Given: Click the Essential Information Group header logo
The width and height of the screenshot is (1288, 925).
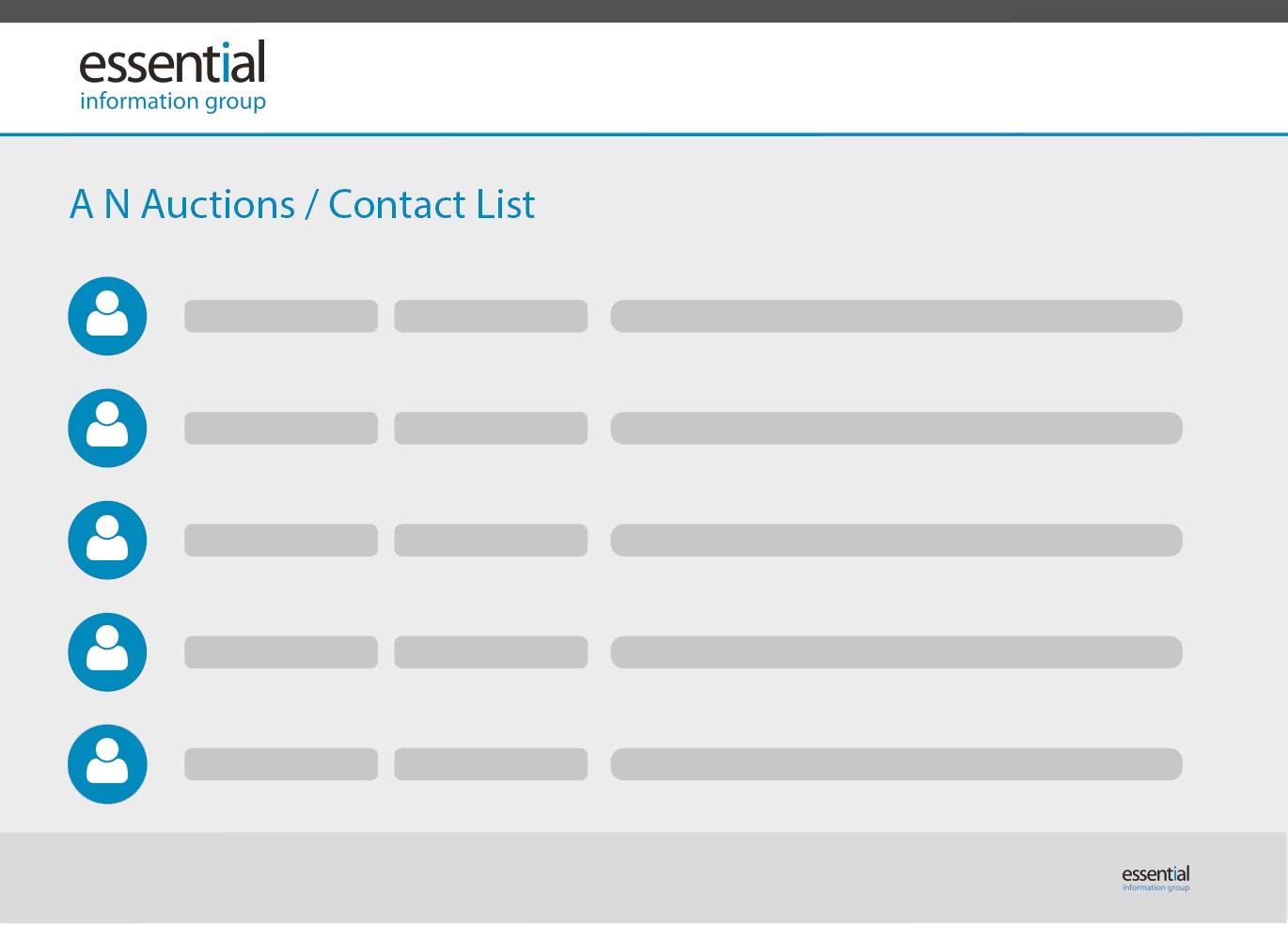Looking at the screenshot, I should [173, 77].
